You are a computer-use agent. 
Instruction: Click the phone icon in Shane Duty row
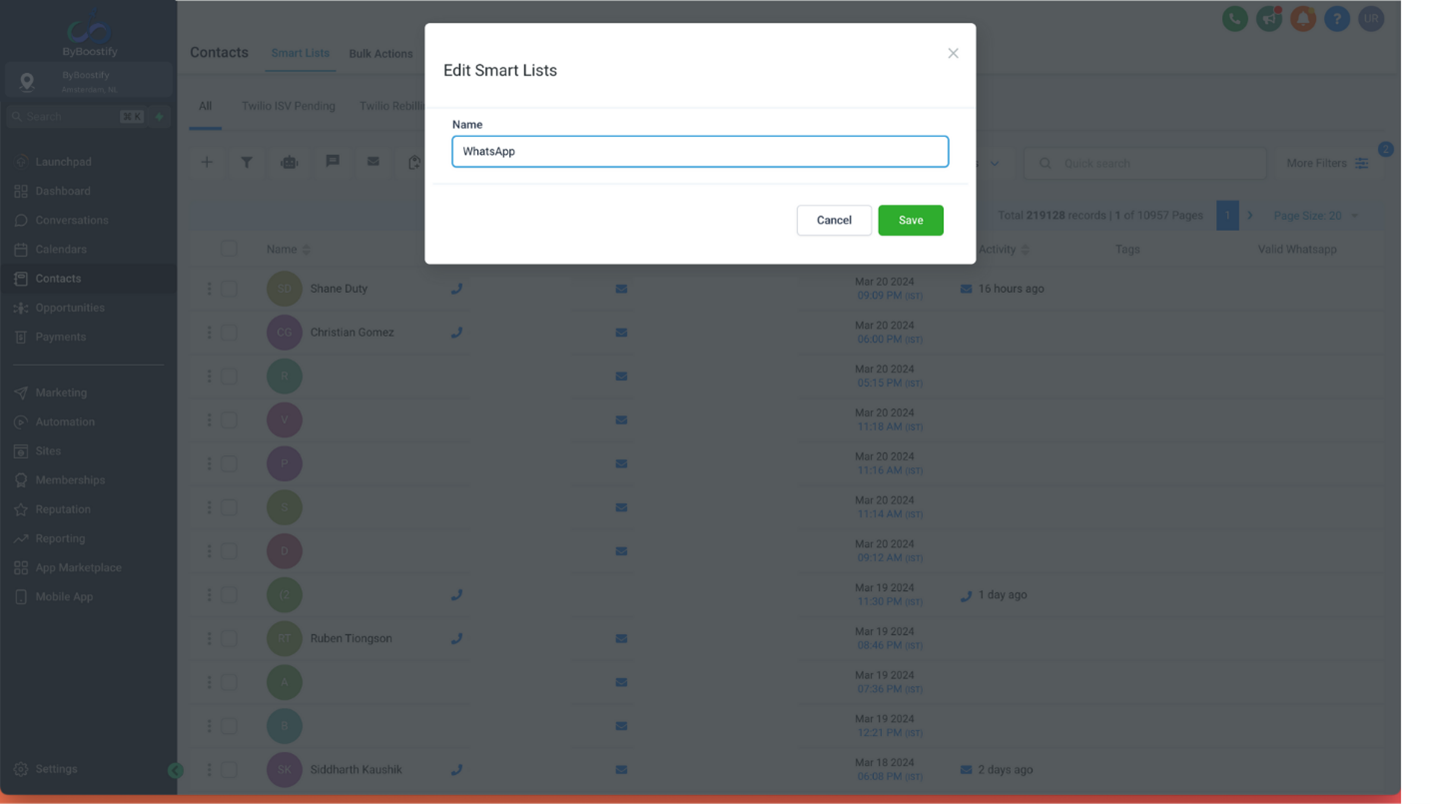457,289
